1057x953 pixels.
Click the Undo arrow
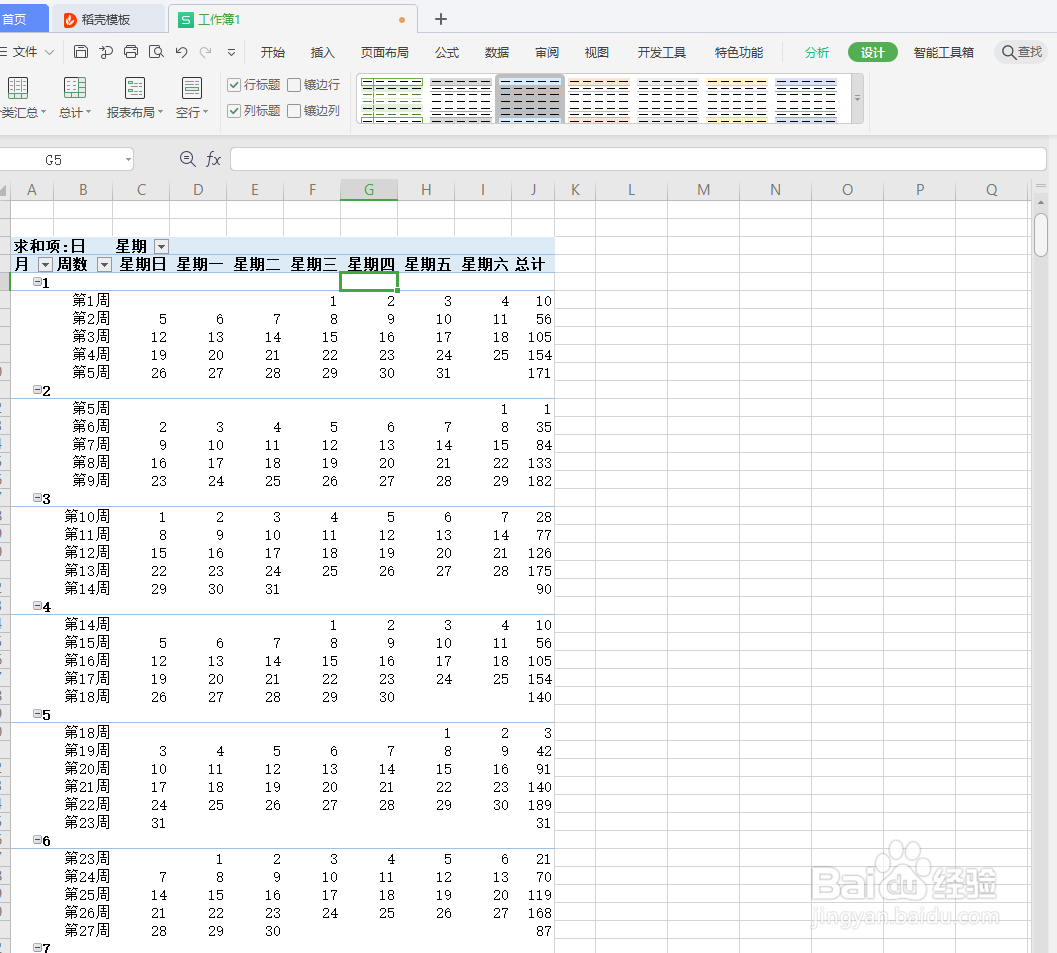(x=181, y=52)
